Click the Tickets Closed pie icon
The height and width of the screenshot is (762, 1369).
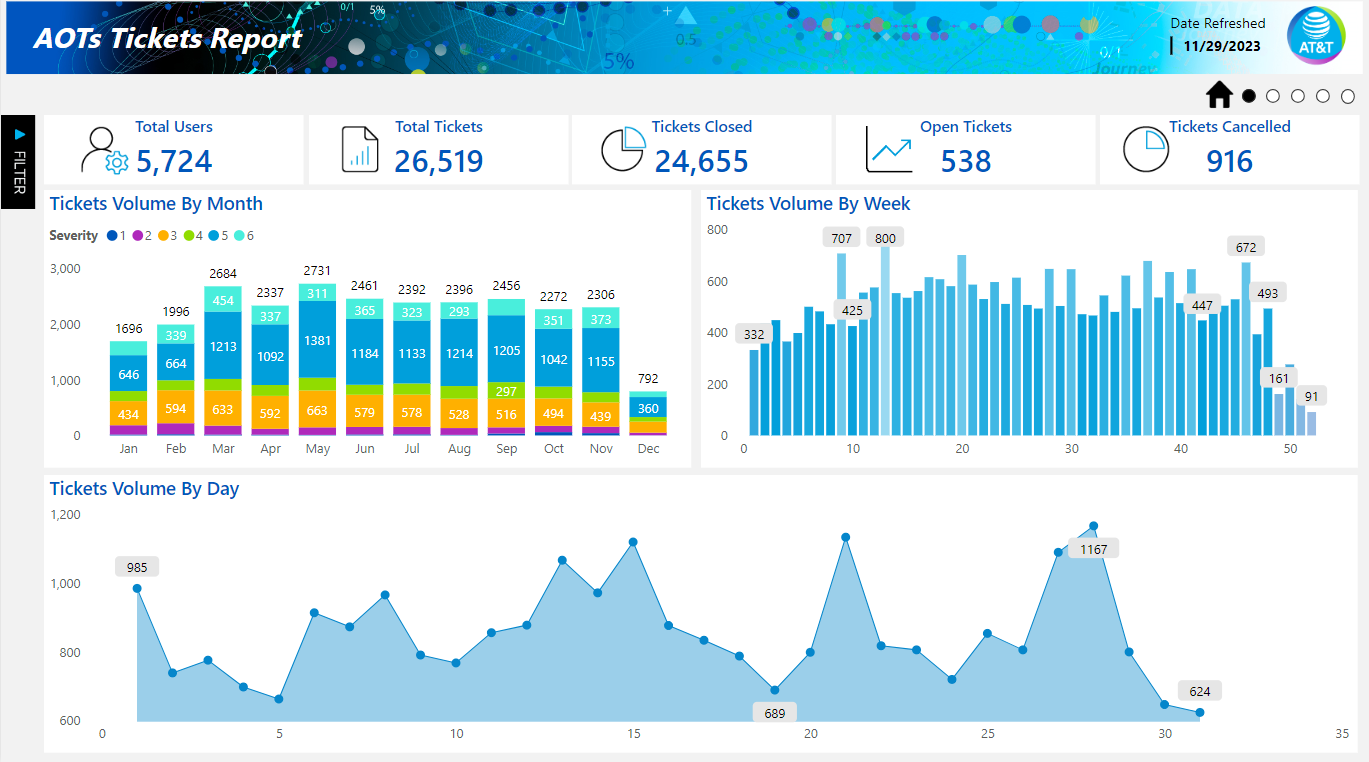click(x=622, y=149)
